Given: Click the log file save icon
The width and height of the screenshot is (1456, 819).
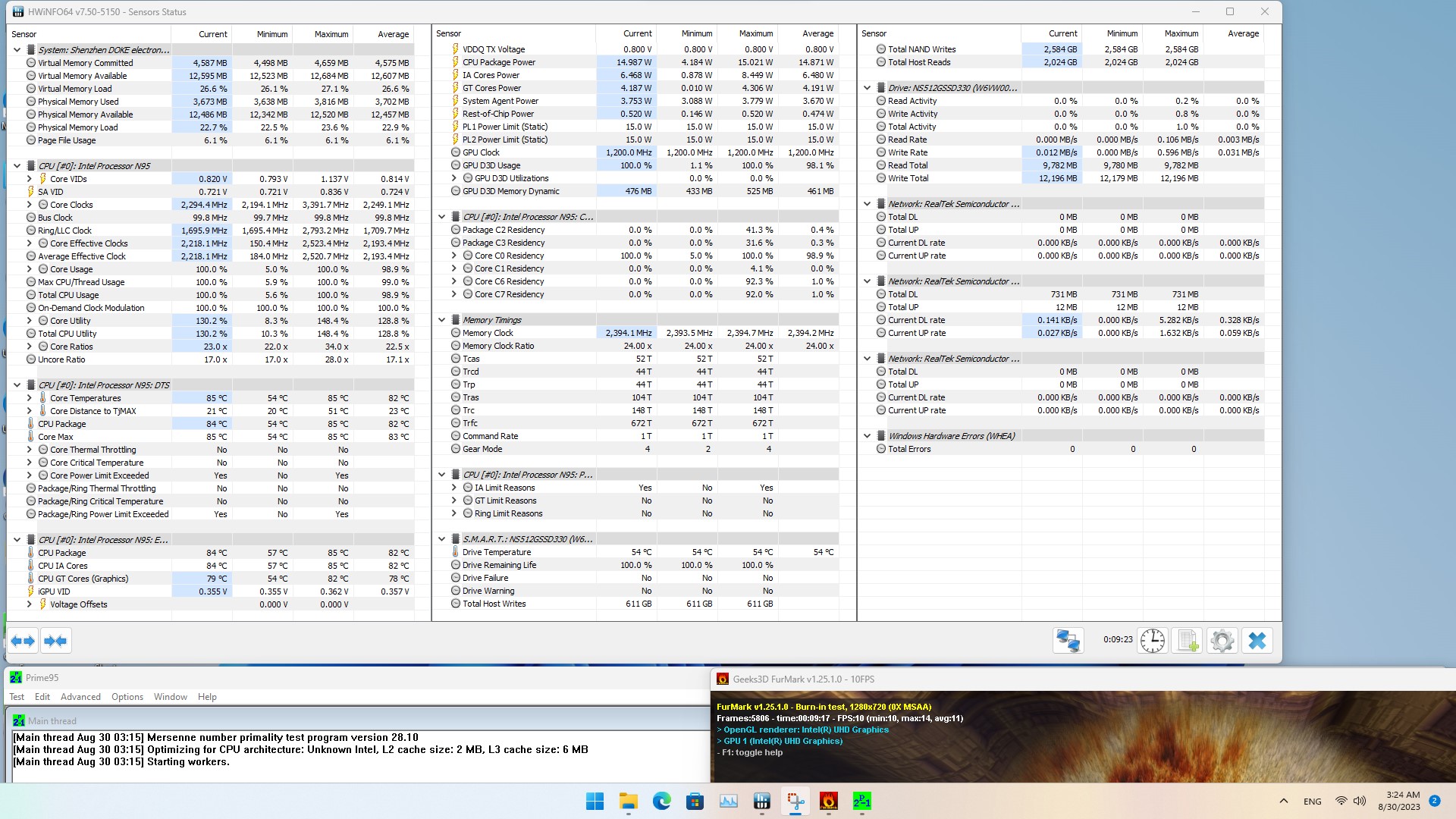Looking at the screenshot, I should point(1187,641).
